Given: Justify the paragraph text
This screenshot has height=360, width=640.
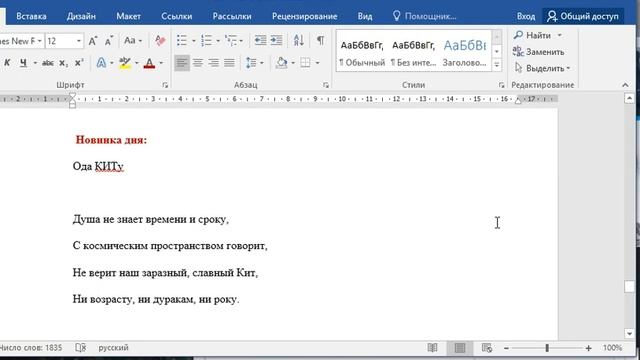Looking at the screenshot, I should pos(229,63).
